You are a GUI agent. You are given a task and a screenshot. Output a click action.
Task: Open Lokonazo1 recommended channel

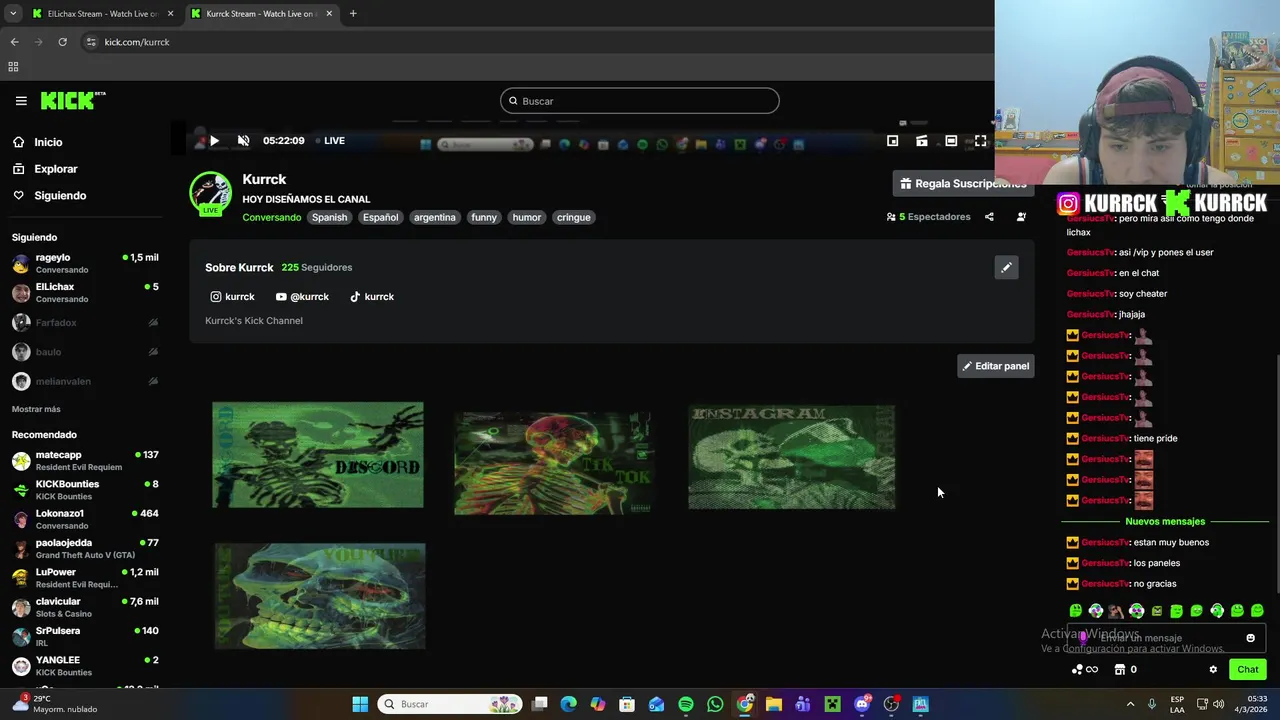[x=85, y=519]
